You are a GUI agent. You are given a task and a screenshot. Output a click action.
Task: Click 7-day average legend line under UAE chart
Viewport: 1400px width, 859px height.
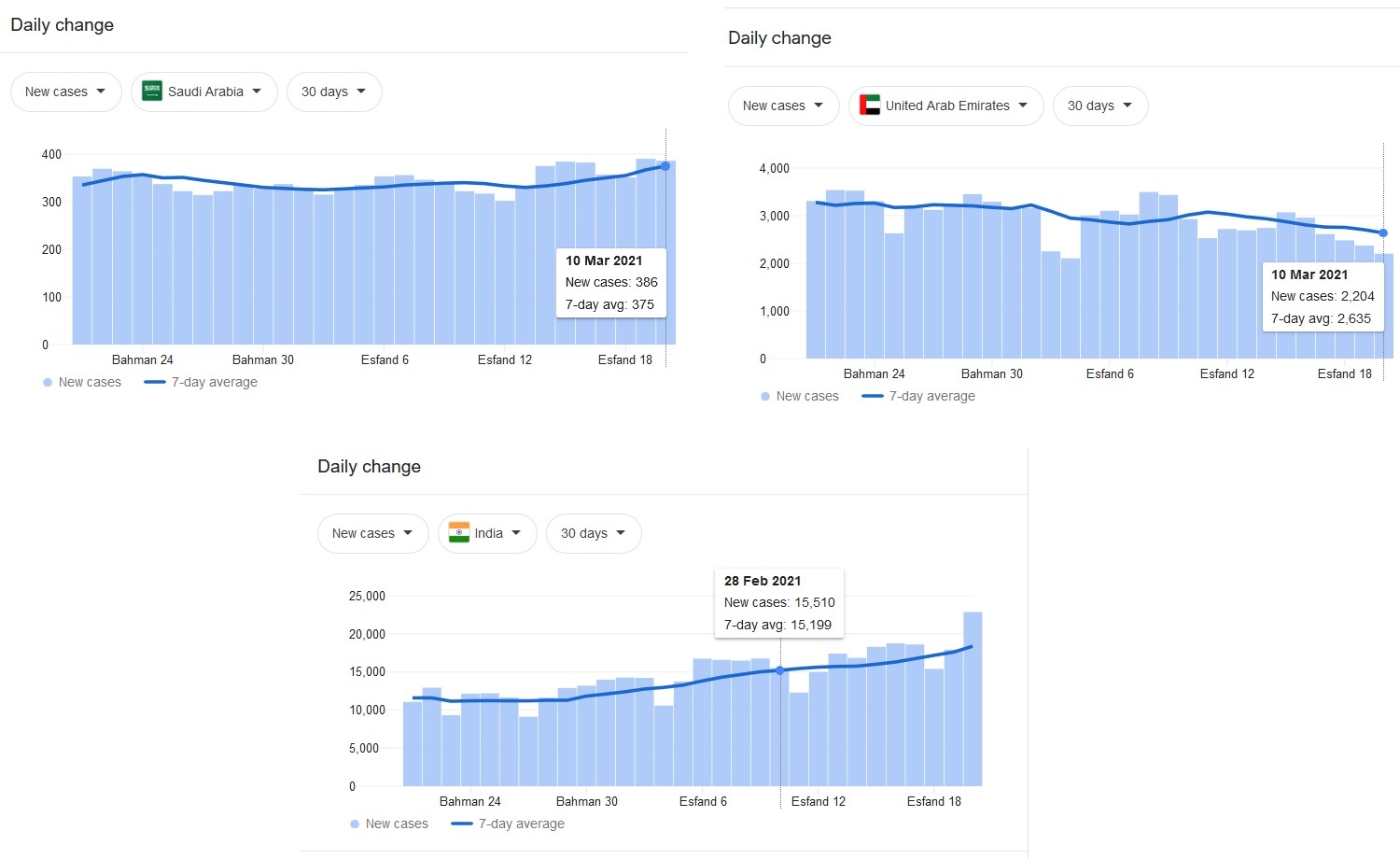coord(872,396)
